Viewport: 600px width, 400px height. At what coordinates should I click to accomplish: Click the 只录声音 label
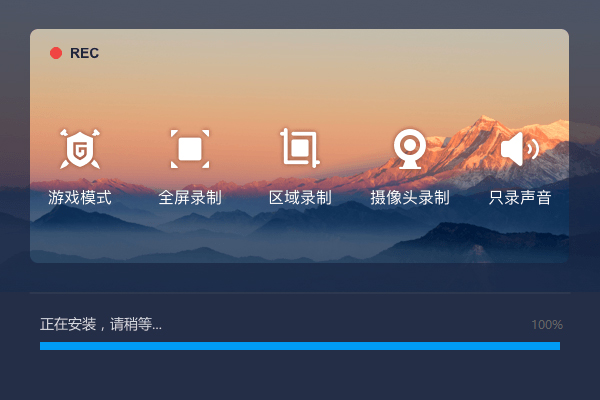(520, 198)
